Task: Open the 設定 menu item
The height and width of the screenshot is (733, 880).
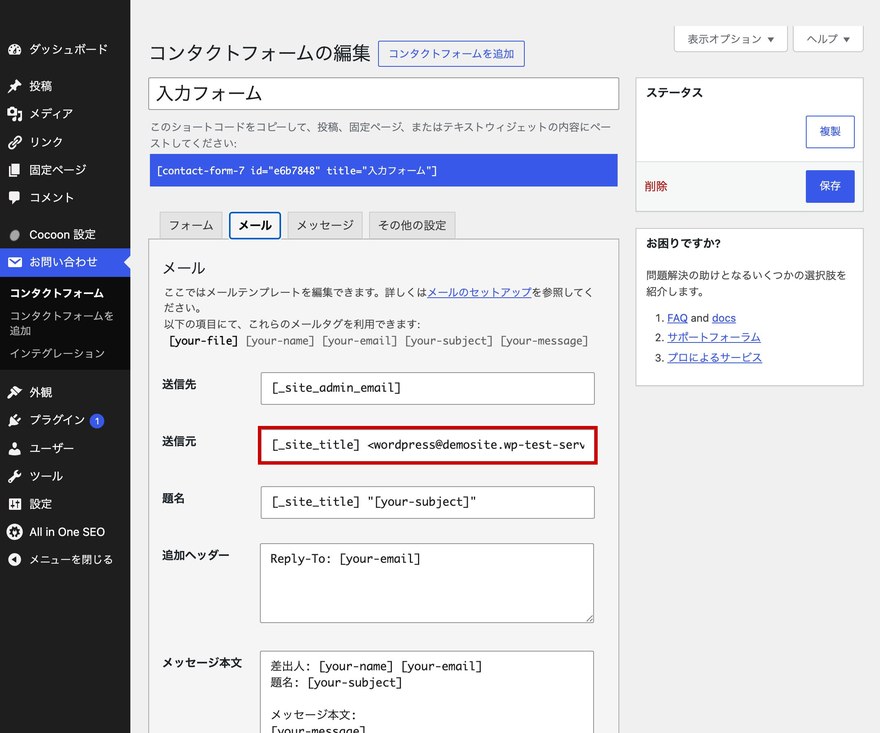Action: (65, 504)
